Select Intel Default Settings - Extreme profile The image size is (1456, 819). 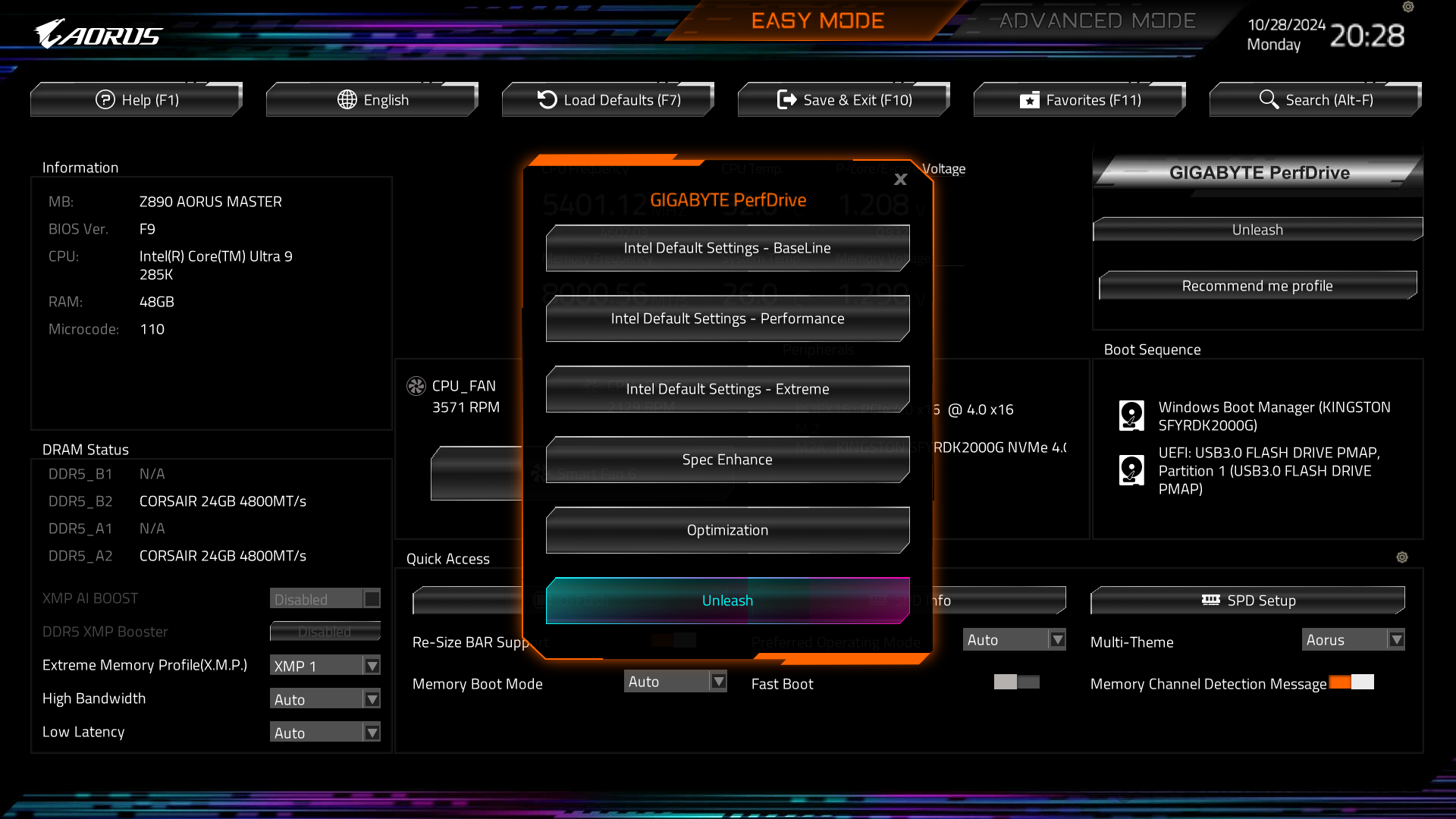point(727,389)
